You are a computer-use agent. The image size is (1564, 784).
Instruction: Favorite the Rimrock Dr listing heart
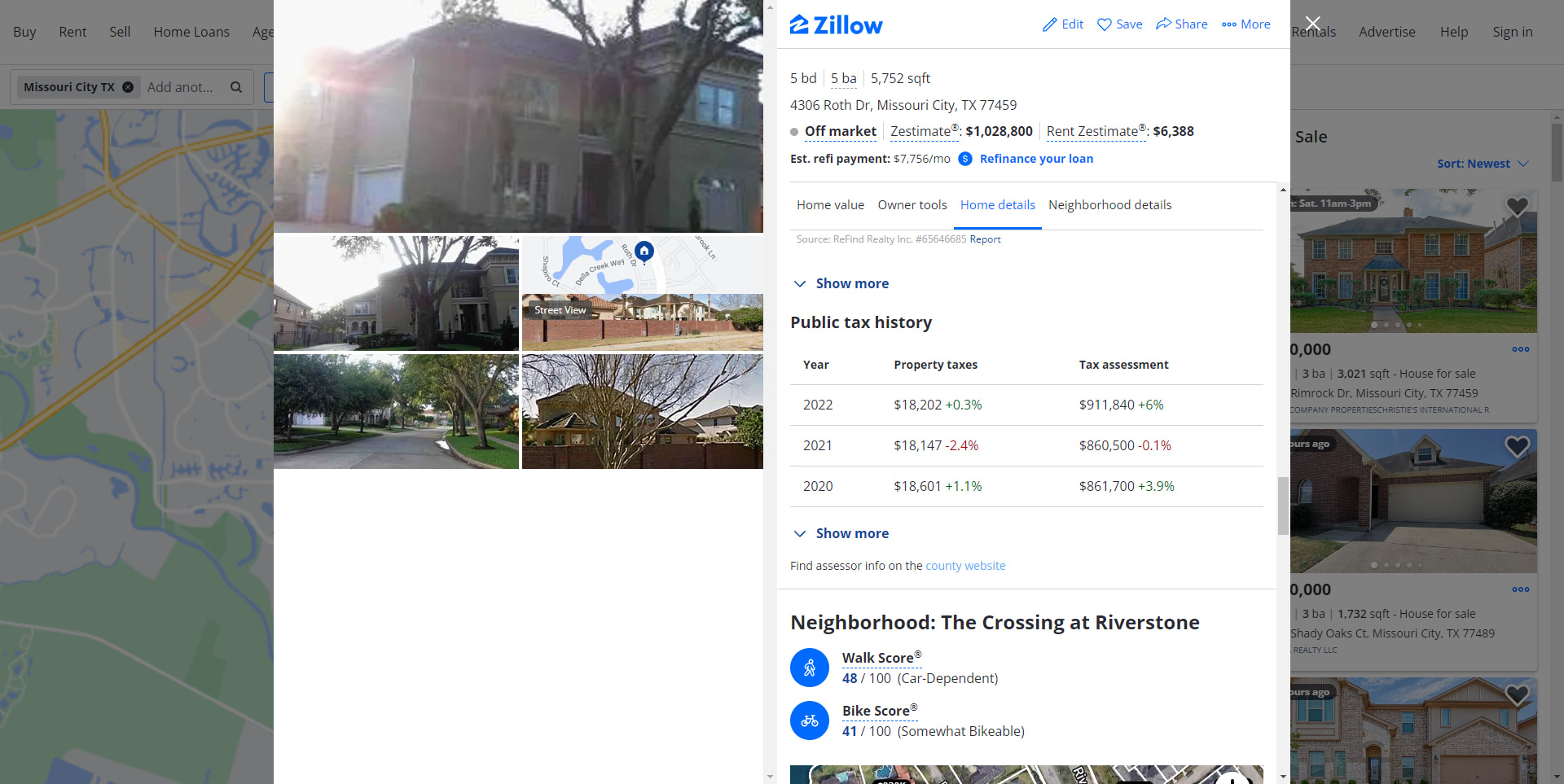(1517, 207)
